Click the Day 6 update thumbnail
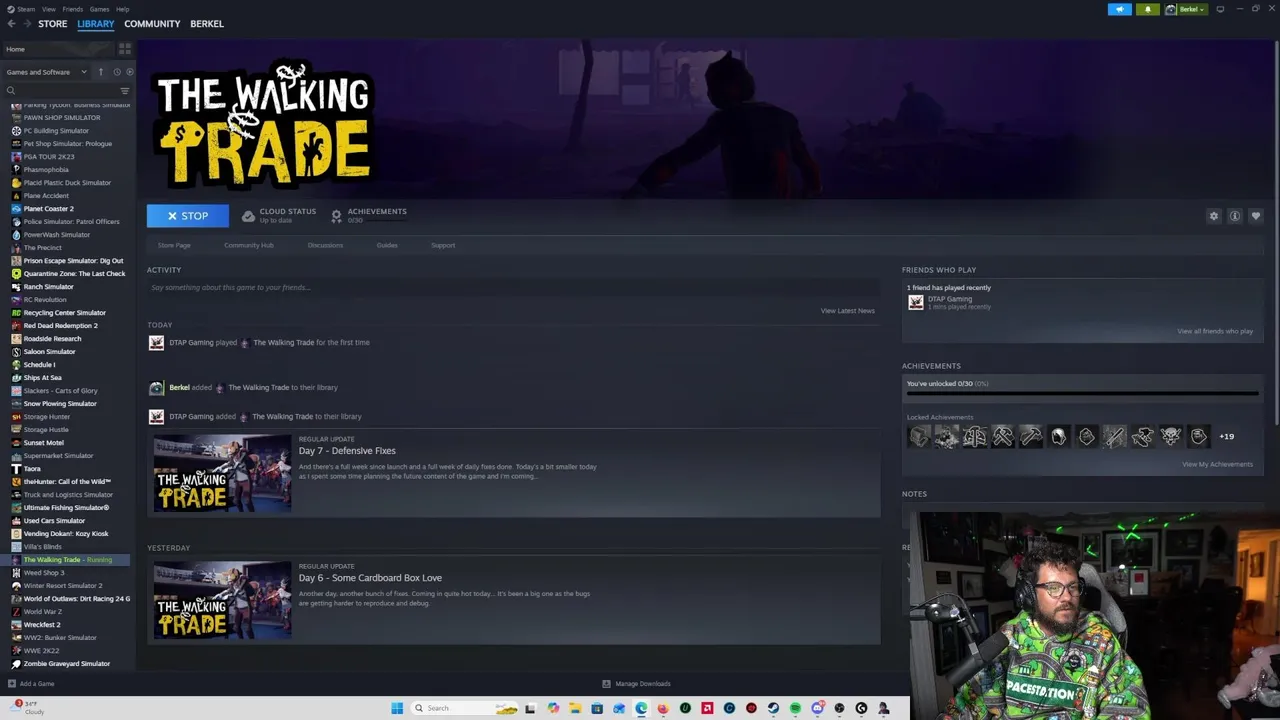1280x720 pixels. [x=222, y=600]
